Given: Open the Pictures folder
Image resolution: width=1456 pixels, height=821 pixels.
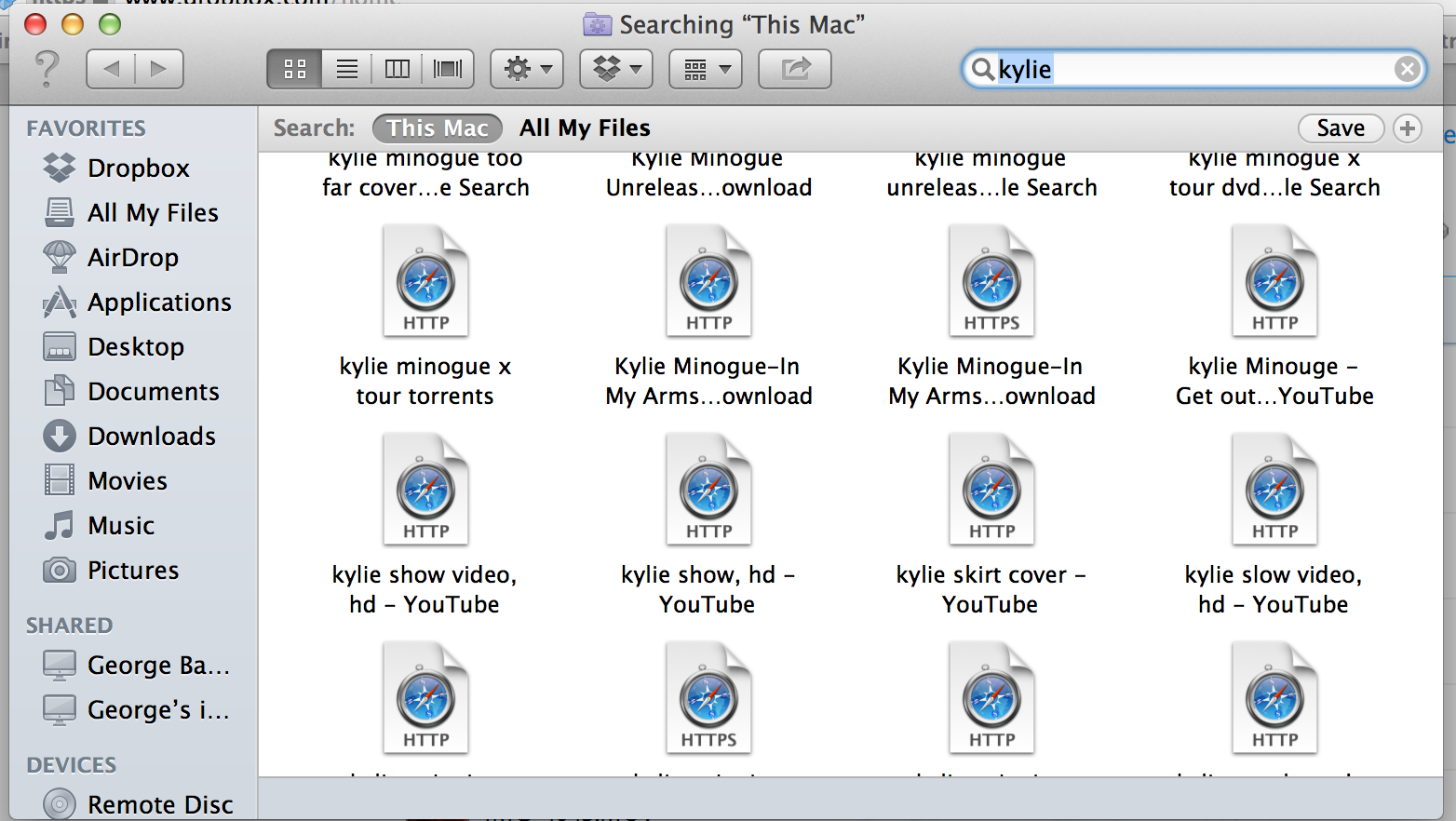Looking at the screenshot, I should click(111, 571).
